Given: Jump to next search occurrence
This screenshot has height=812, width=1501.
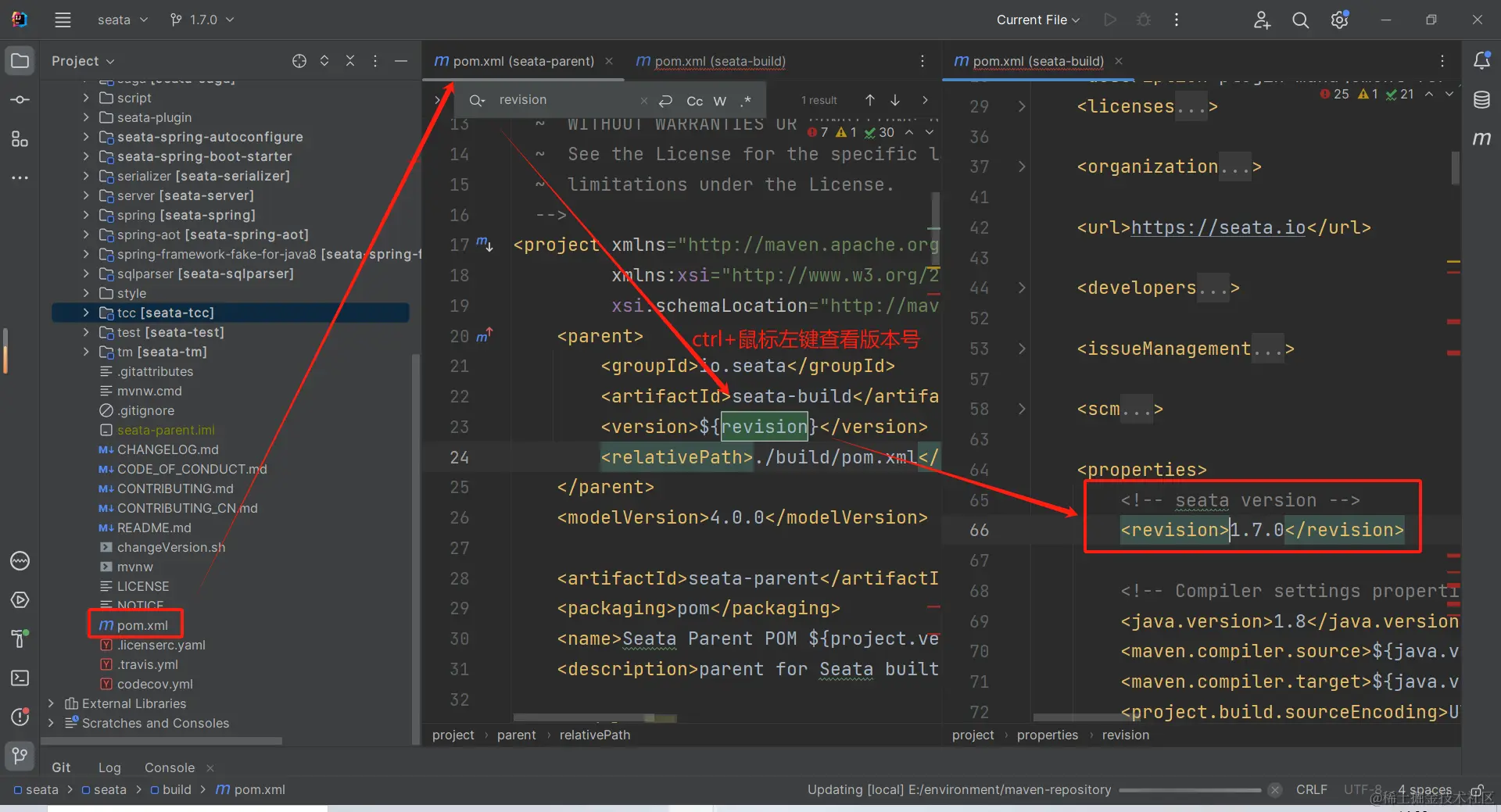Looking at the screenshot, I should coord(895,100).
